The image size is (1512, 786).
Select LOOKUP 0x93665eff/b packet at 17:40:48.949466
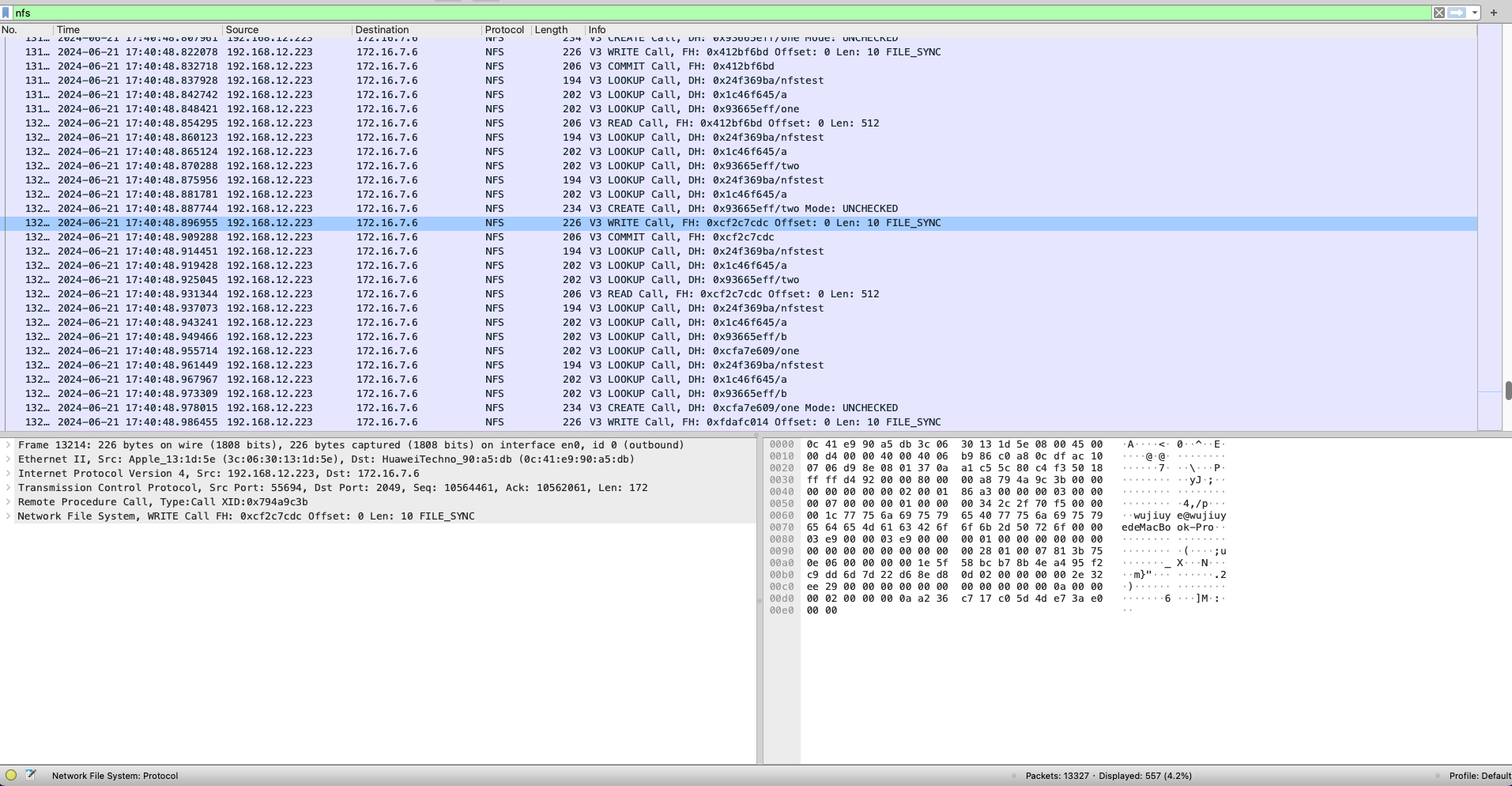[738, 337]
